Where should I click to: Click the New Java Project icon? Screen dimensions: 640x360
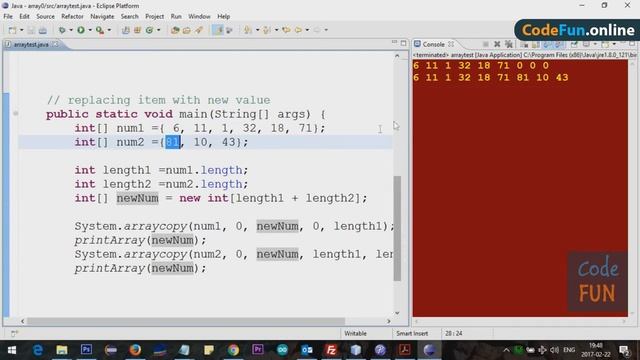(x=126, y=30)
